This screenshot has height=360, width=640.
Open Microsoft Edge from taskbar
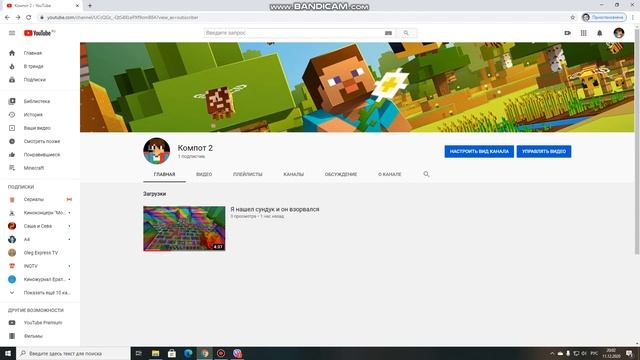[188, 353]
